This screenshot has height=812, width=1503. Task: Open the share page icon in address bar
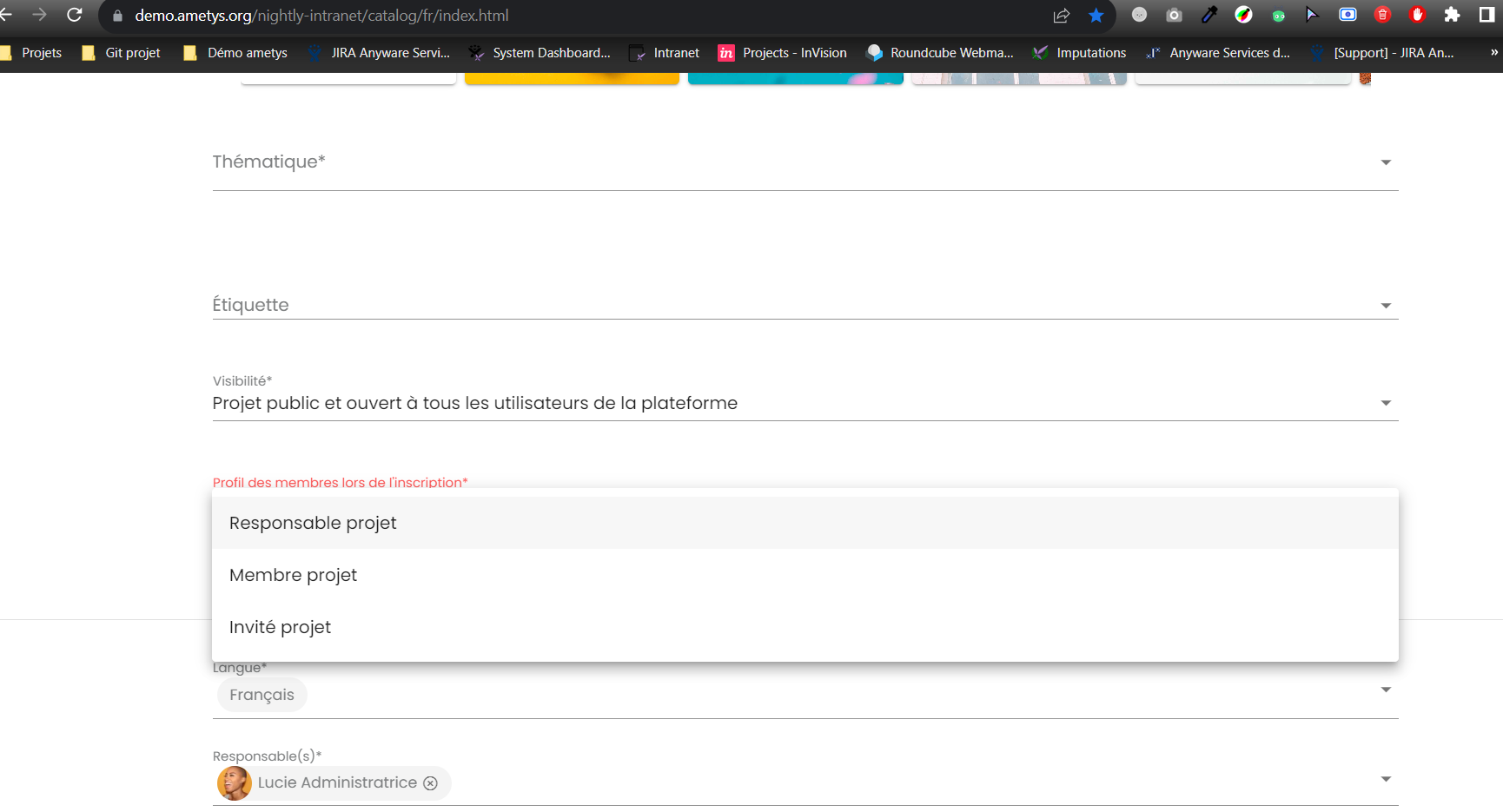pos(1061,16)
